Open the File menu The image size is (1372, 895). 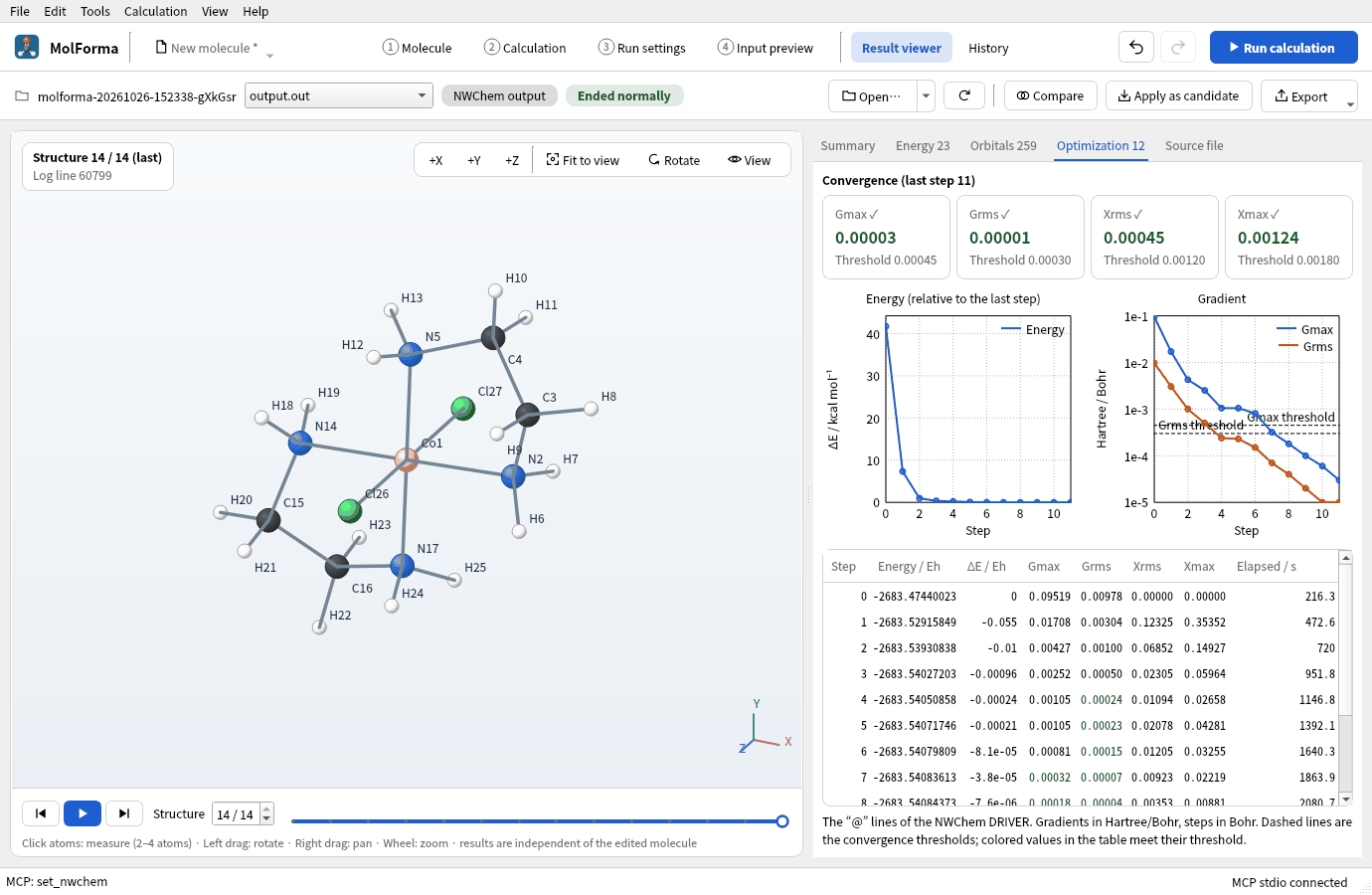[20, 11]
